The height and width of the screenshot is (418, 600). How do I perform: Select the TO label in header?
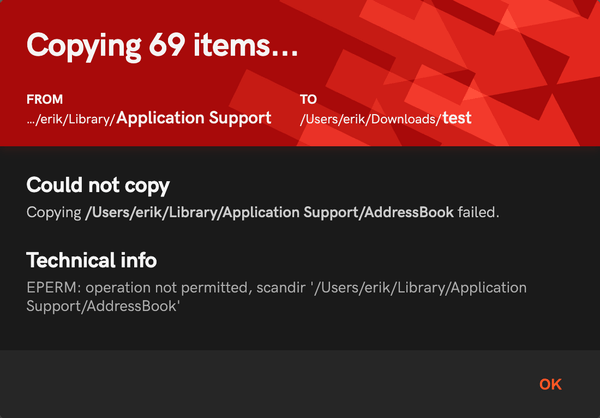pos(308,100)
